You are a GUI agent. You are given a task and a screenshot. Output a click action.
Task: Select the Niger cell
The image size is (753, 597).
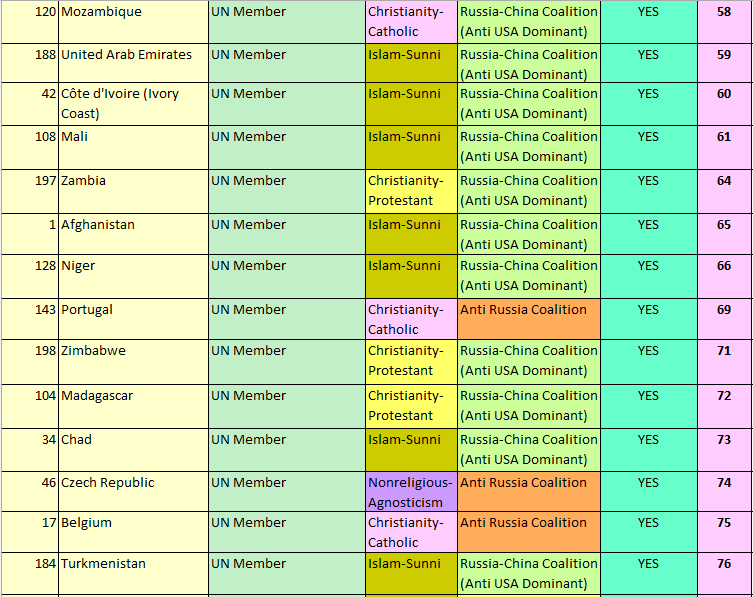[x=134, y=277]
